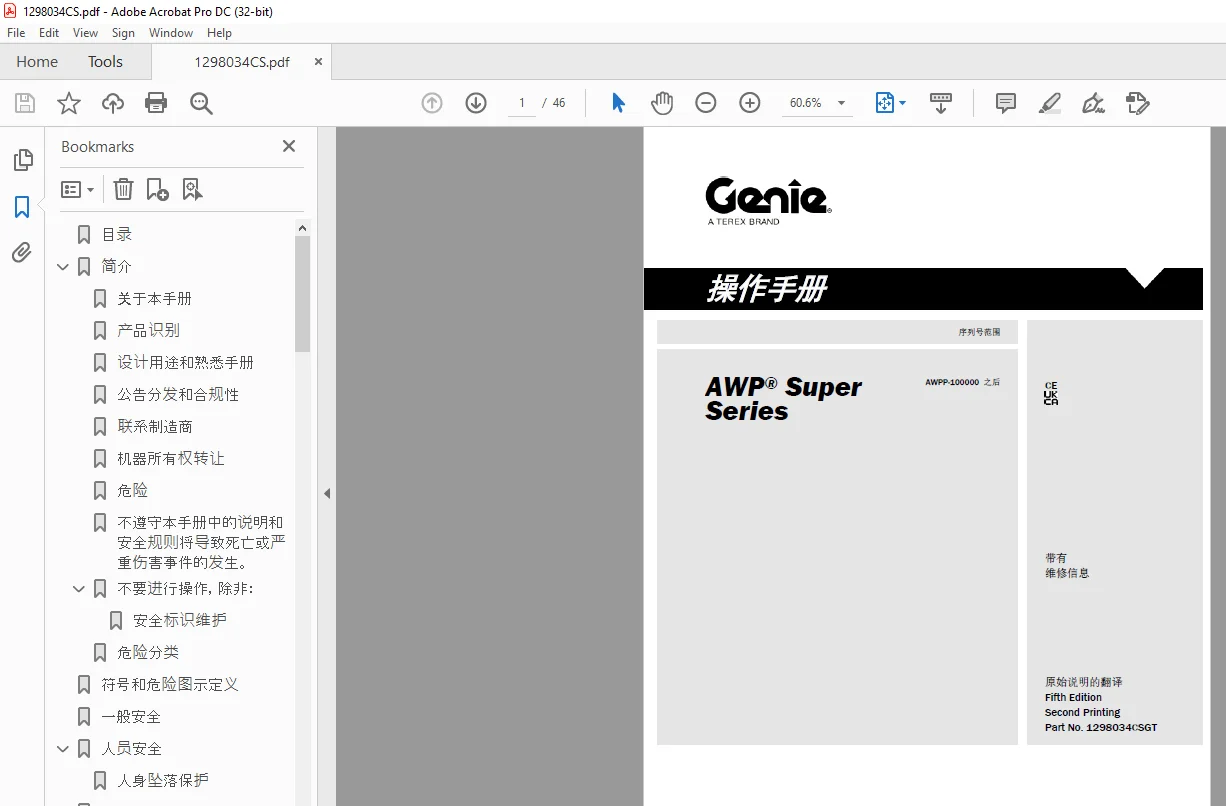This screenshot has height=806, width=1226.
Task: Click the scrolling mode toolbar icon
Action: click(x=941, y=103)
